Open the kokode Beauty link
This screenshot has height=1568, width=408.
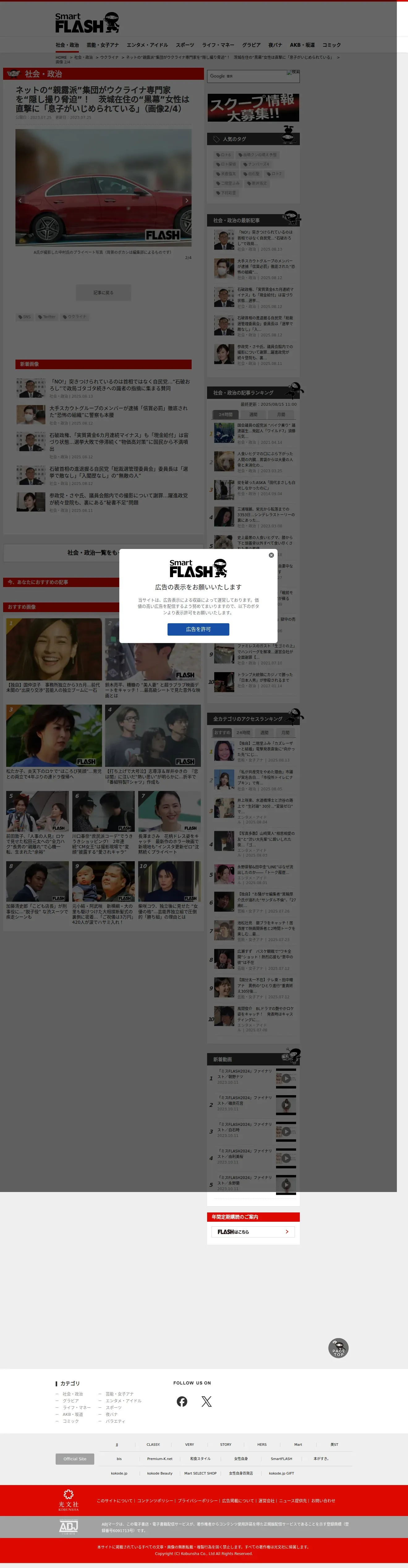point(160,1473)
